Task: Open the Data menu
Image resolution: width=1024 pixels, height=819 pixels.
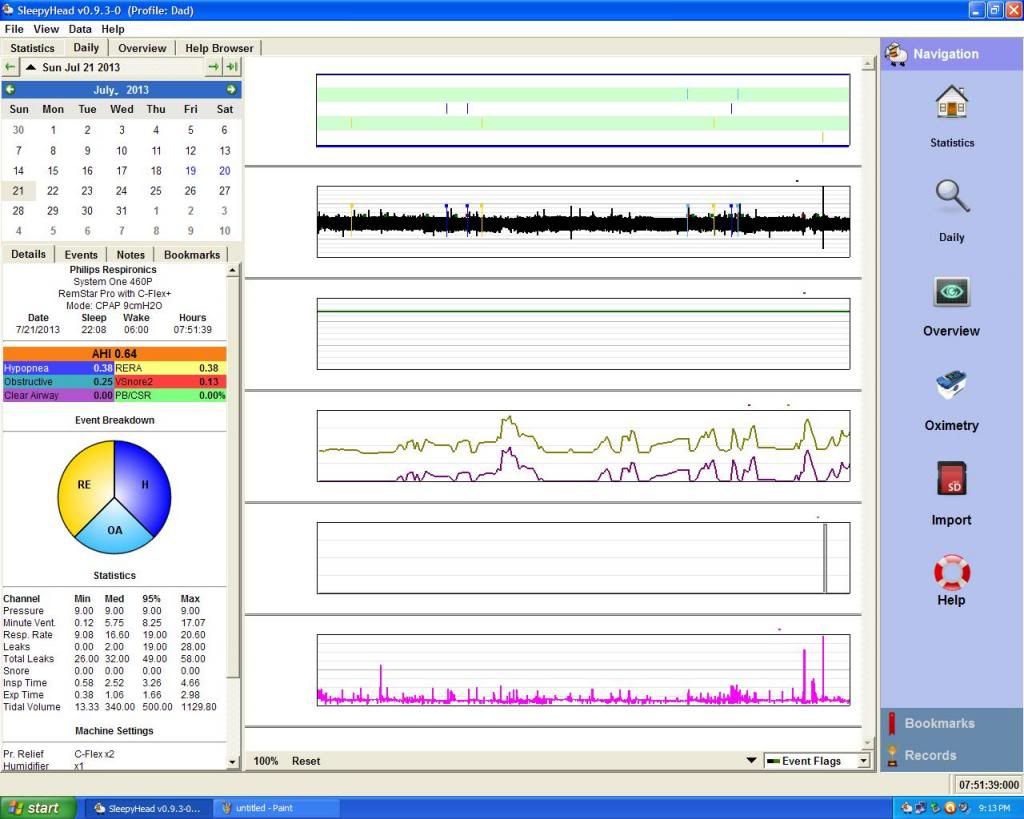Action: point(80,29)
